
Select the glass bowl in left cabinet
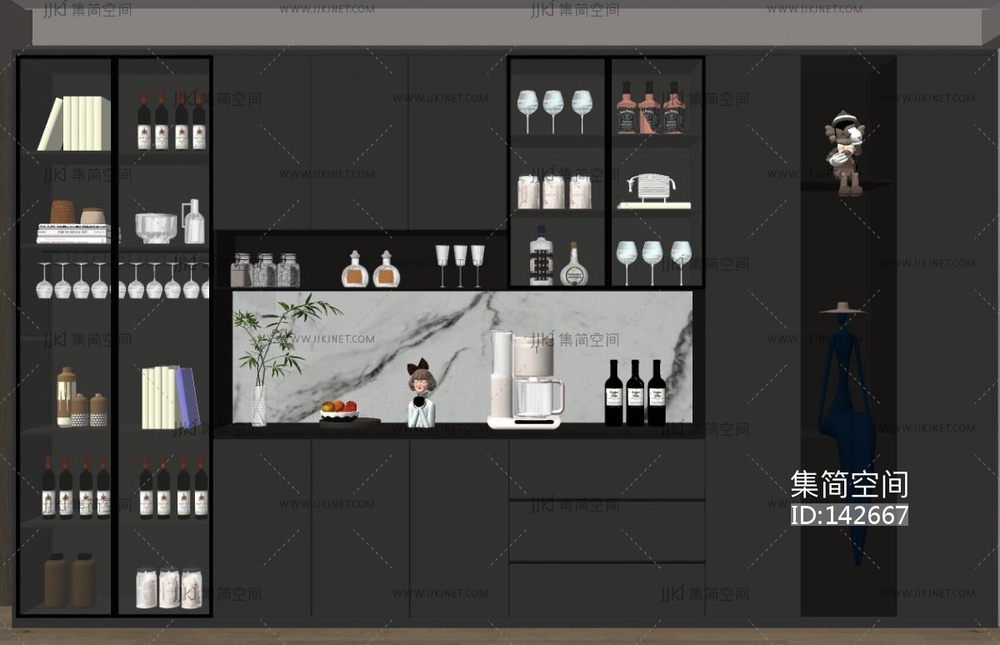click(156, 228)
